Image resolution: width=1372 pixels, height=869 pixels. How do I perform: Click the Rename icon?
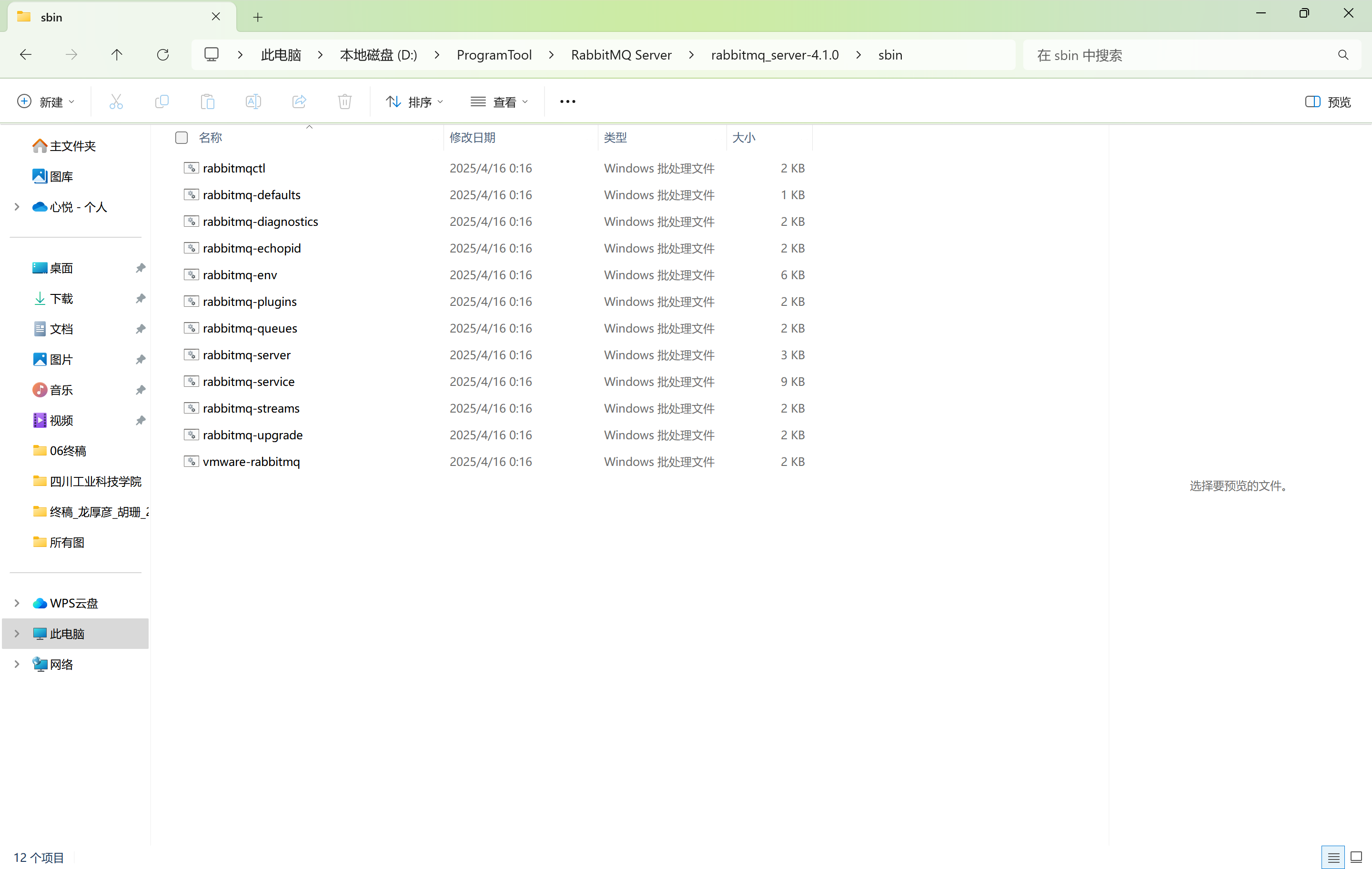[253, 101]
